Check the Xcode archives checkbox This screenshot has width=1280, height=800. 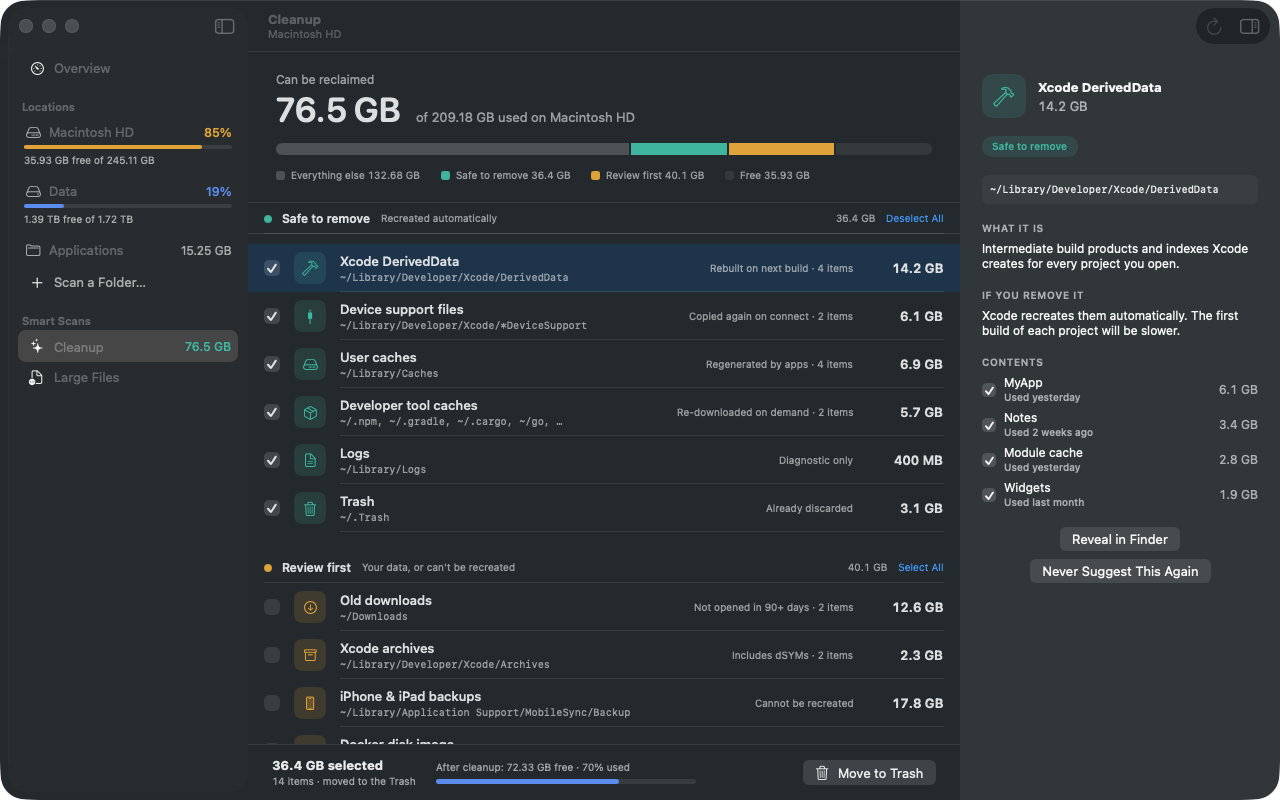click(272, 655)
